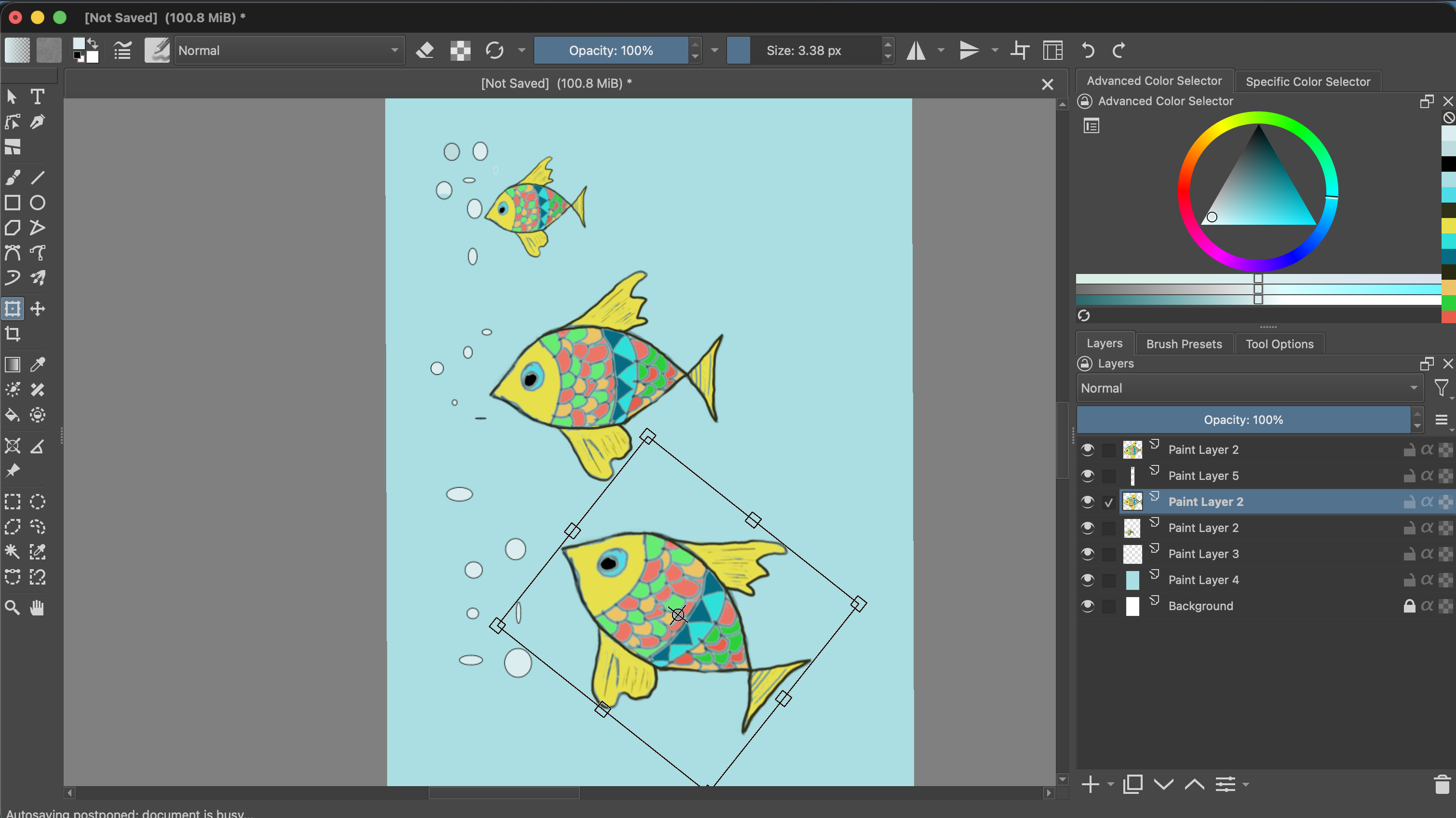
Task: Open the layer blending mode Normal dropdown
Action: pyautogui.click(x=1249, y=388)
